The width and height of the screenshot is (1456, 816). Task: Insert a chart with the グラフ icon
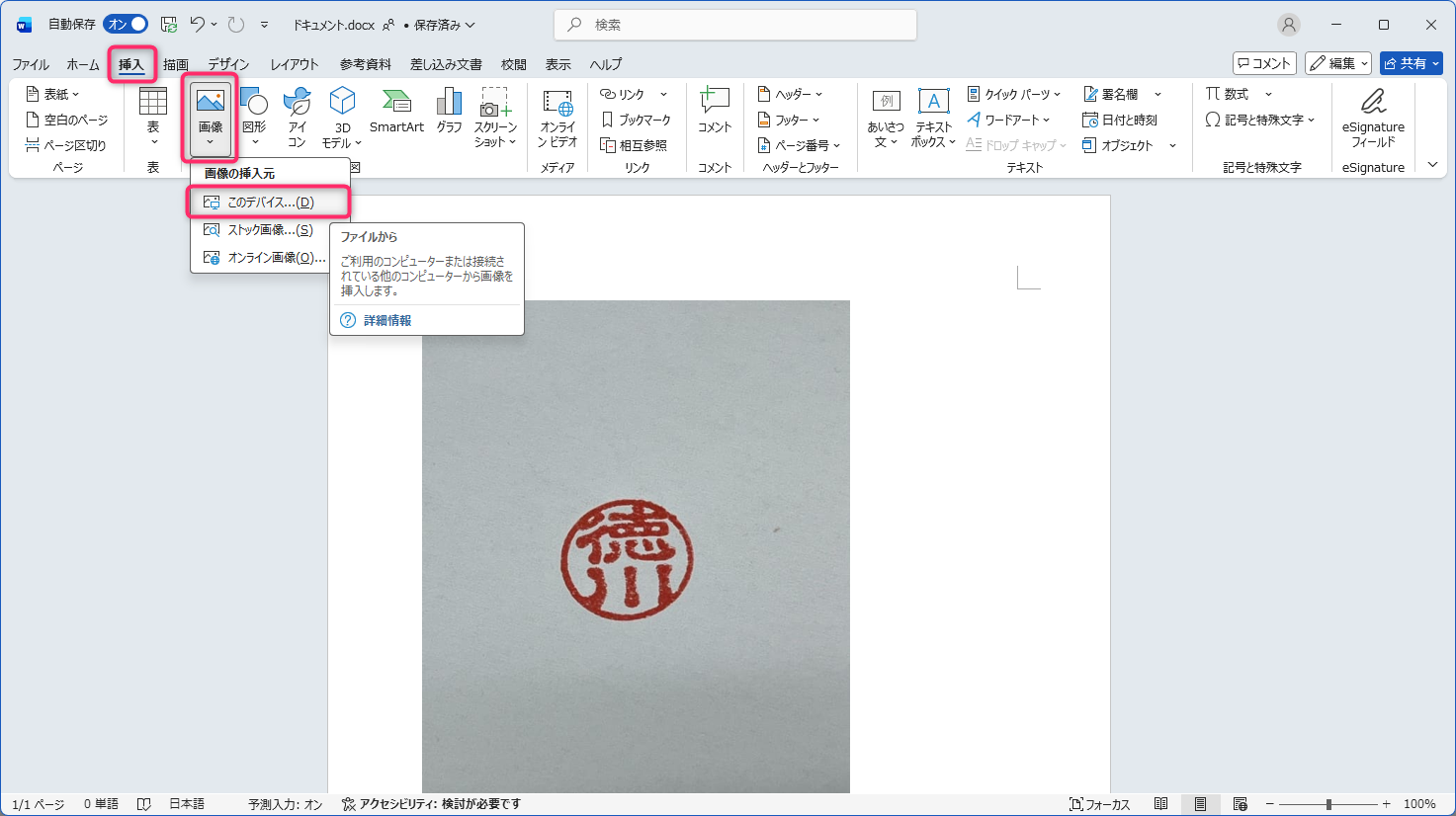pos(449,111)
